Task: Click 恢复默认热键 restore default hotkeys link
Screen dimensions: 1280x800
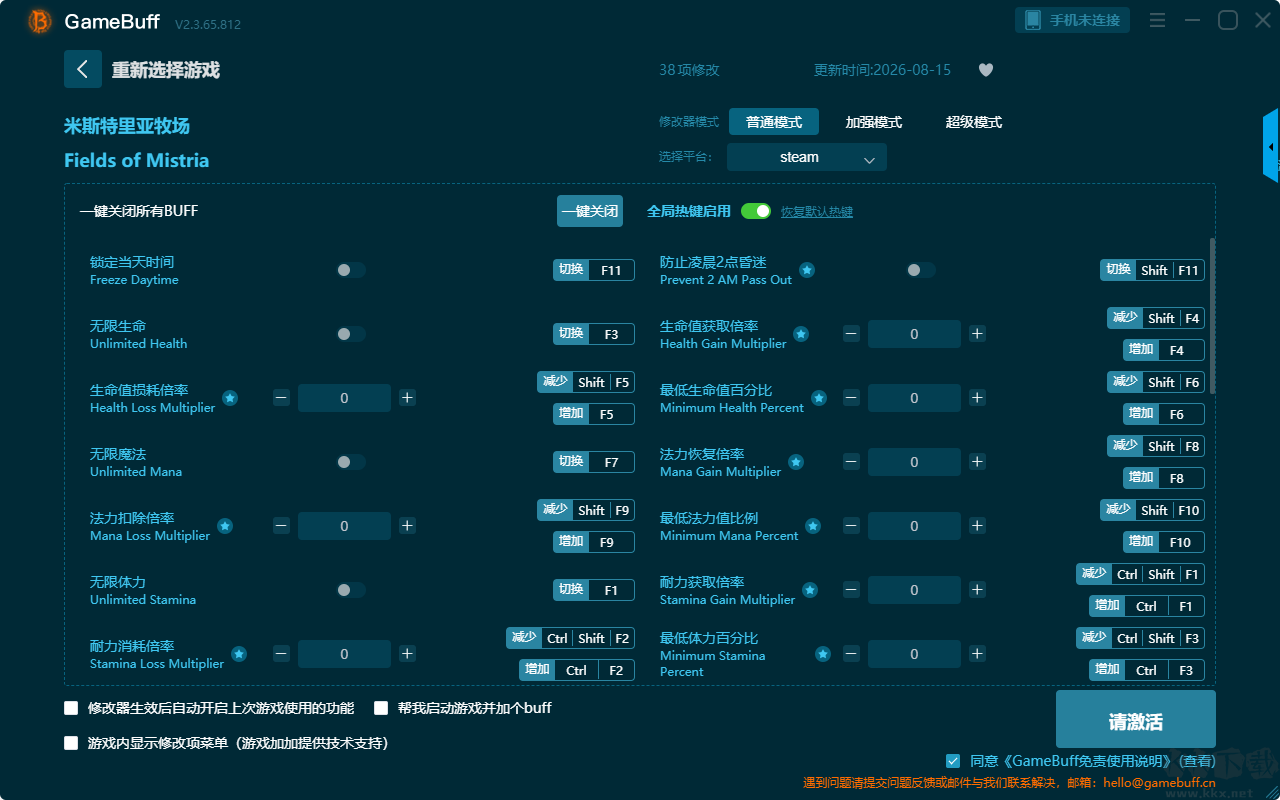Action: [817, 212]
